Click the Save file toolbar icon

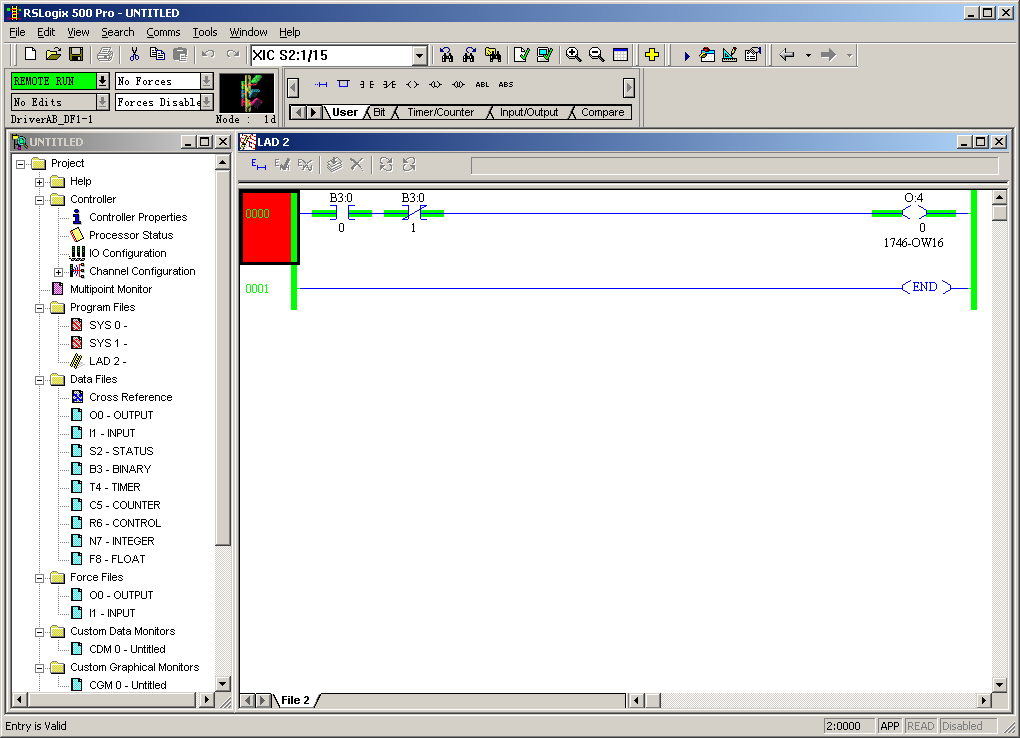click(75, 55)
